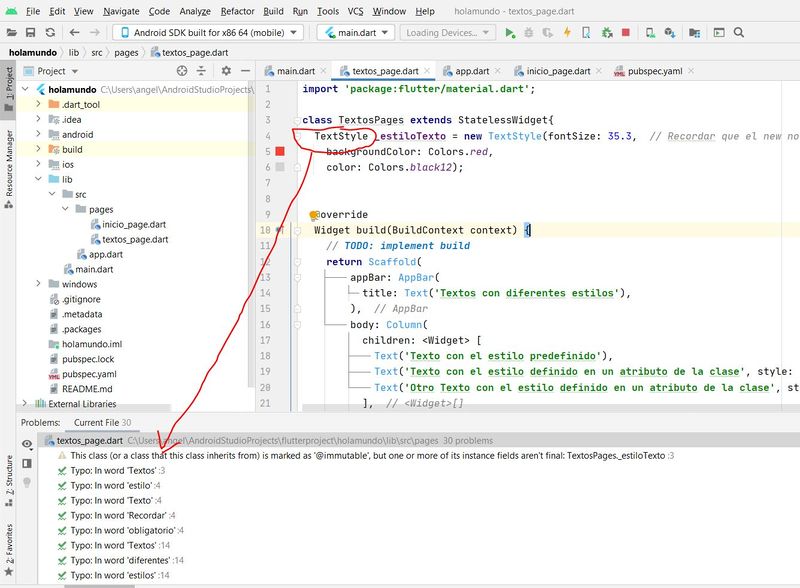800x588 pixels.
Task: Click the gray color swatch on line 6
Action: (280, 167)
